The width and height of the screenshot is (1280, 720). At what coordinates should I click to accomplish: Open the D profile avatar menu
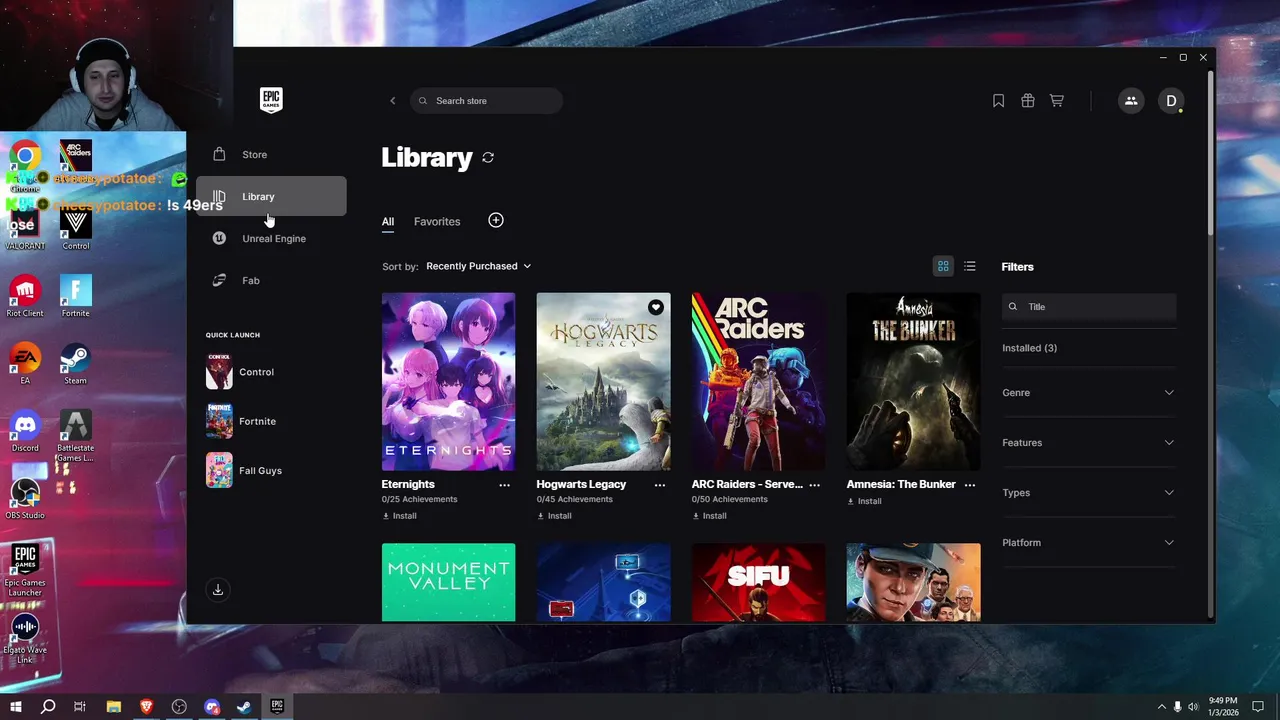coord(1171,101)
